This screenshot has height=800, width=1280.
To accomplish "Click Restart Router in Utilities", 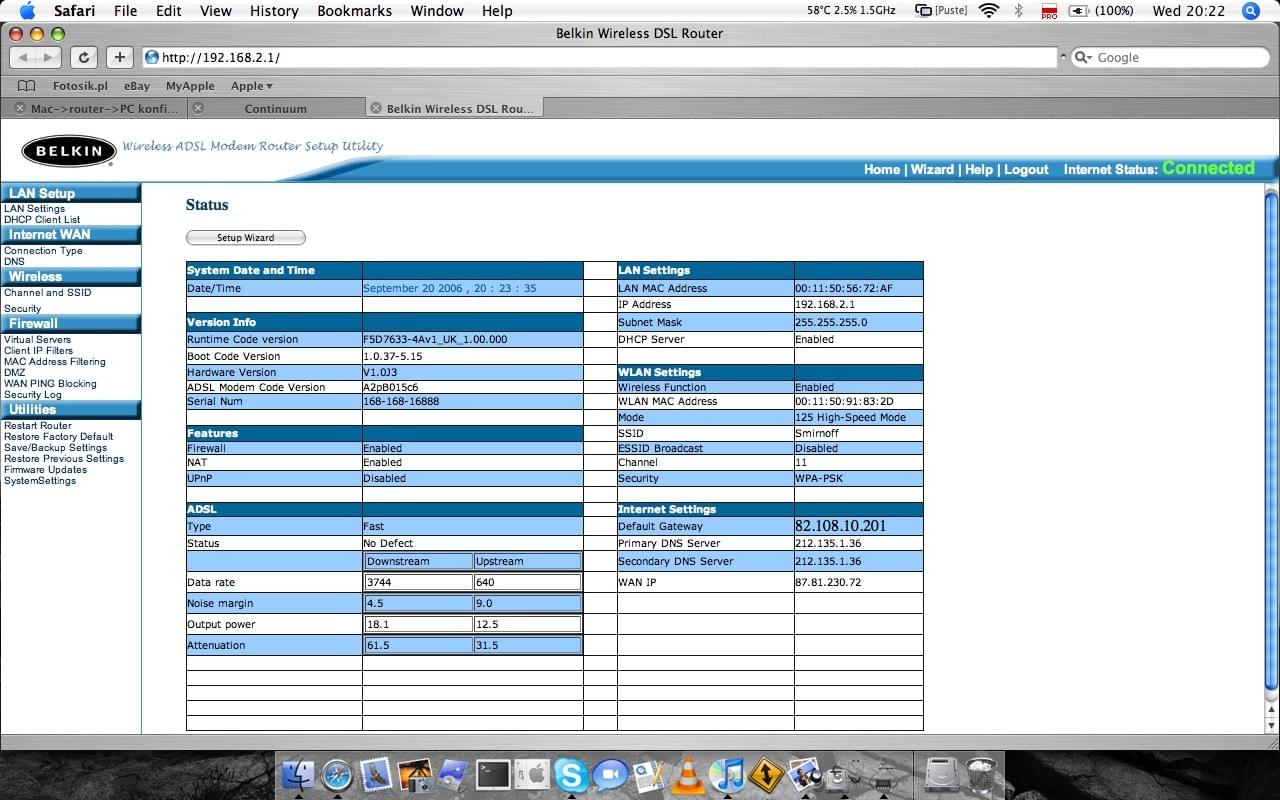I will click(38, 426).
